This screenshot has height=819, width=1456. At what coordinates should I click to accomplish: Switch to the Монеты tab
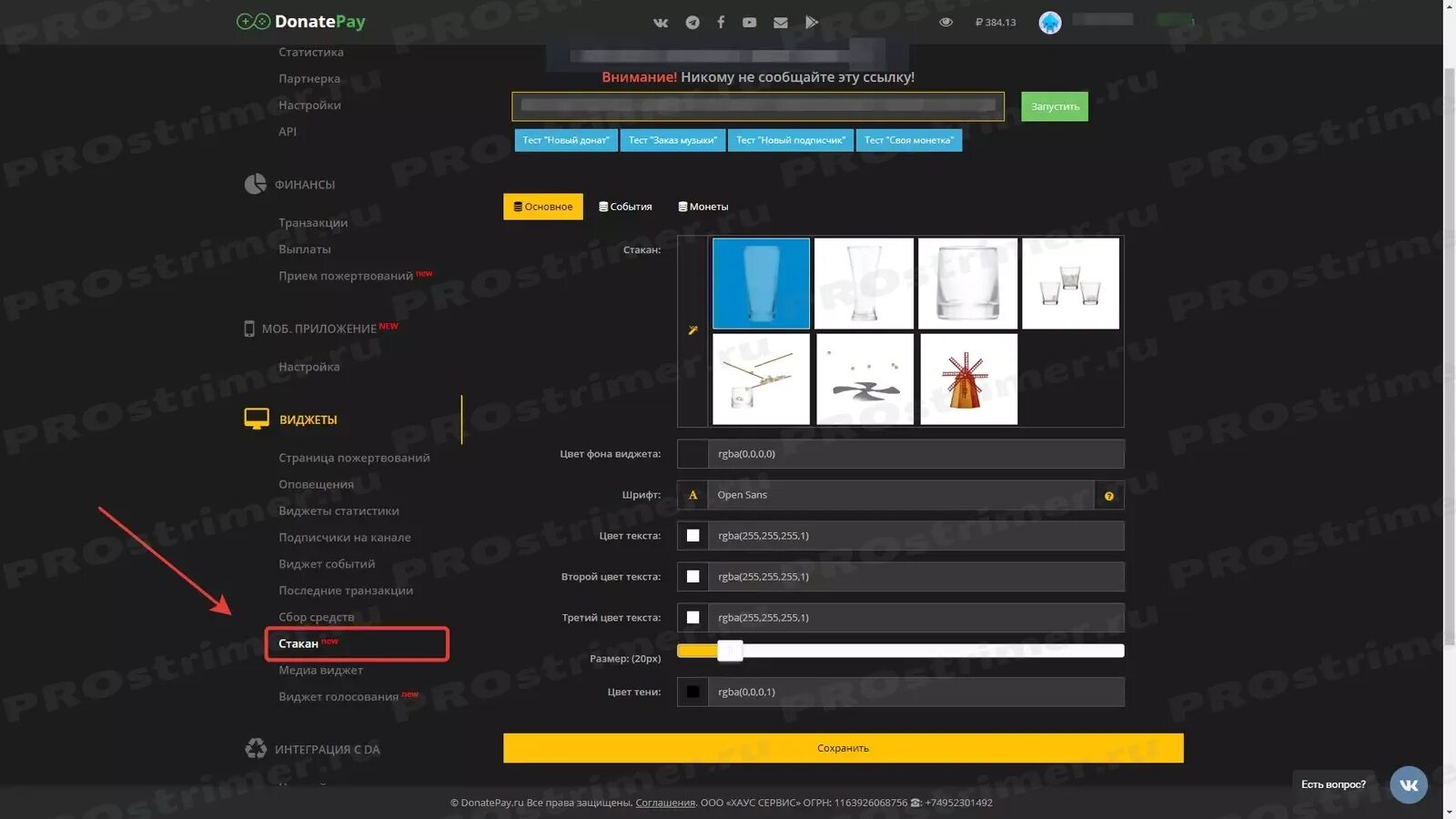point(703,207)
